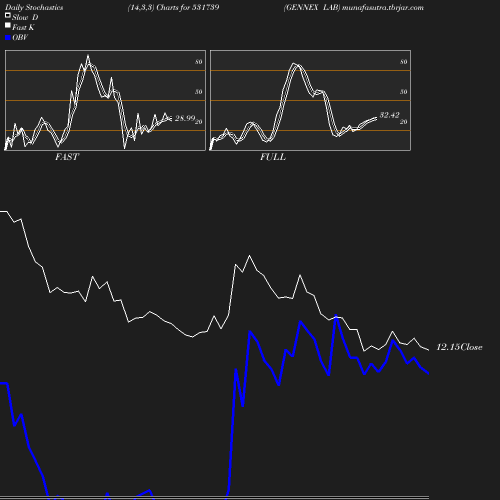Click the FULL chart label
Viewport: 500px width, 500px height.
click(x=273, y=157)
